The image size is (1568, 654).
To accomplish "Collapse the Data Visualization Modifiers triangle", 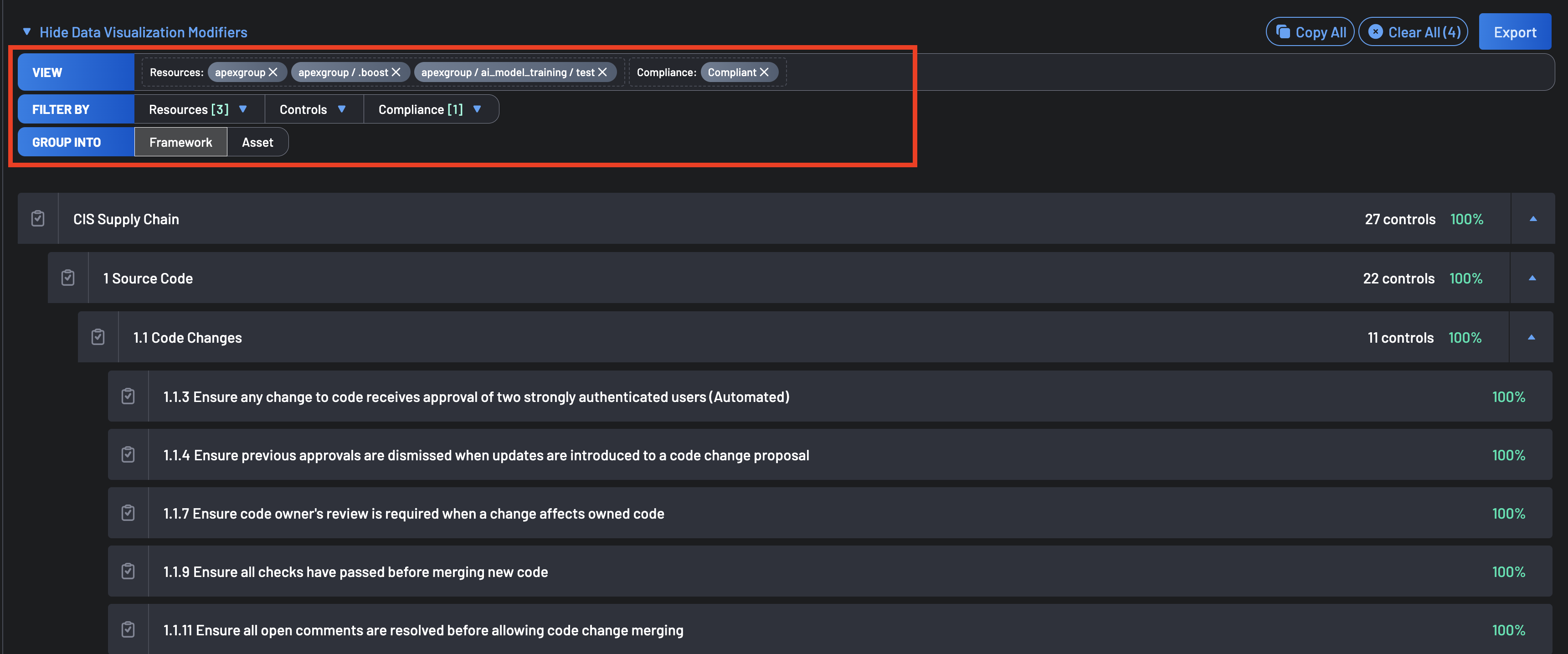I will [27, 31].
